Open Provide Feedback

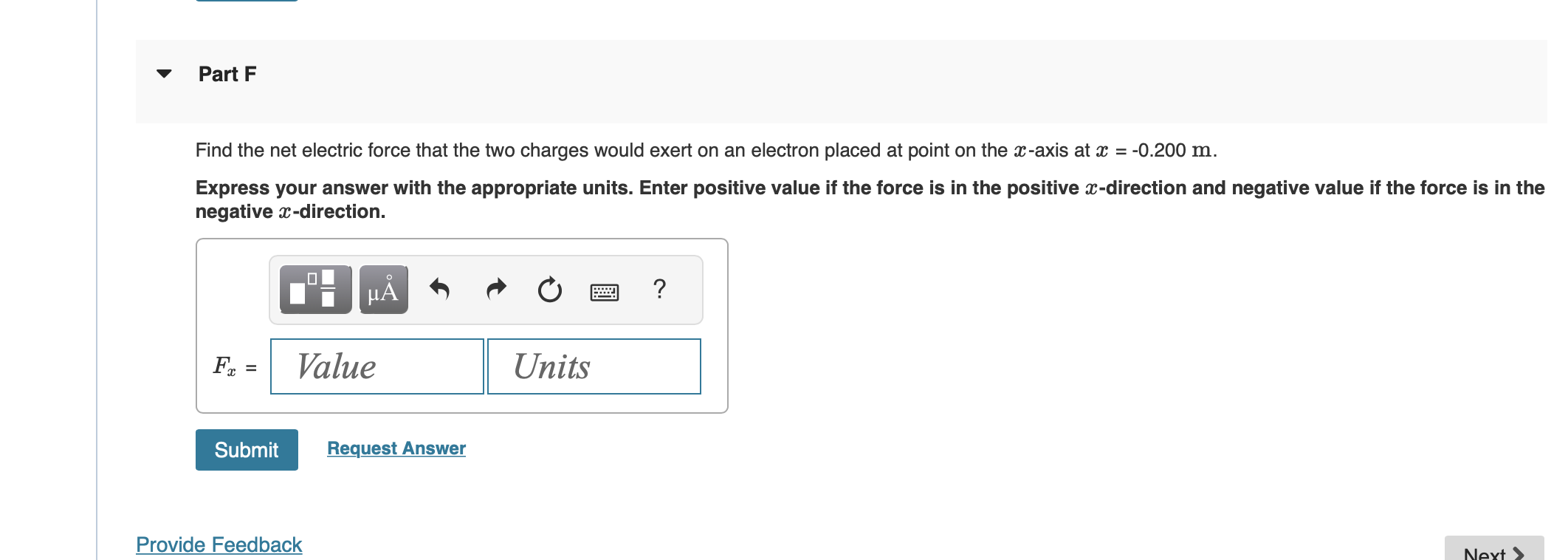(219, 544)
